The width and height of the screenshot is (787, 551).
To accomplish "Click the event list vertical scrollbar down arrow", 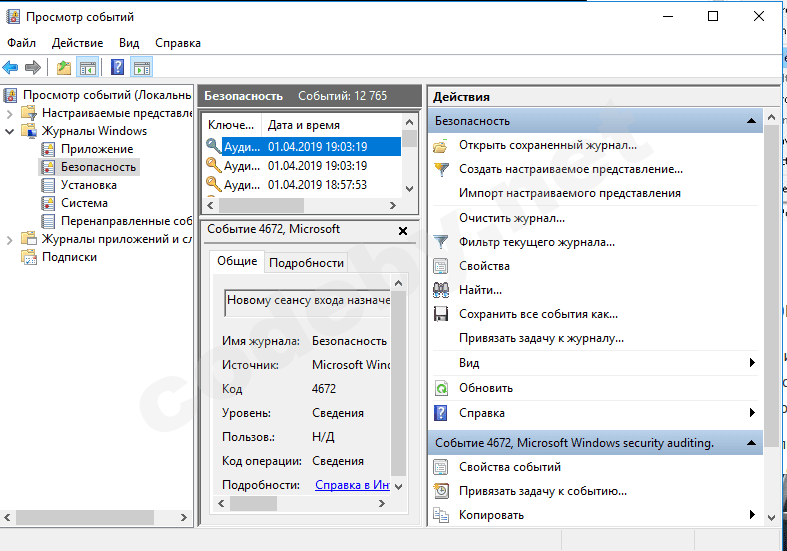I will click(x=410, y=189).
